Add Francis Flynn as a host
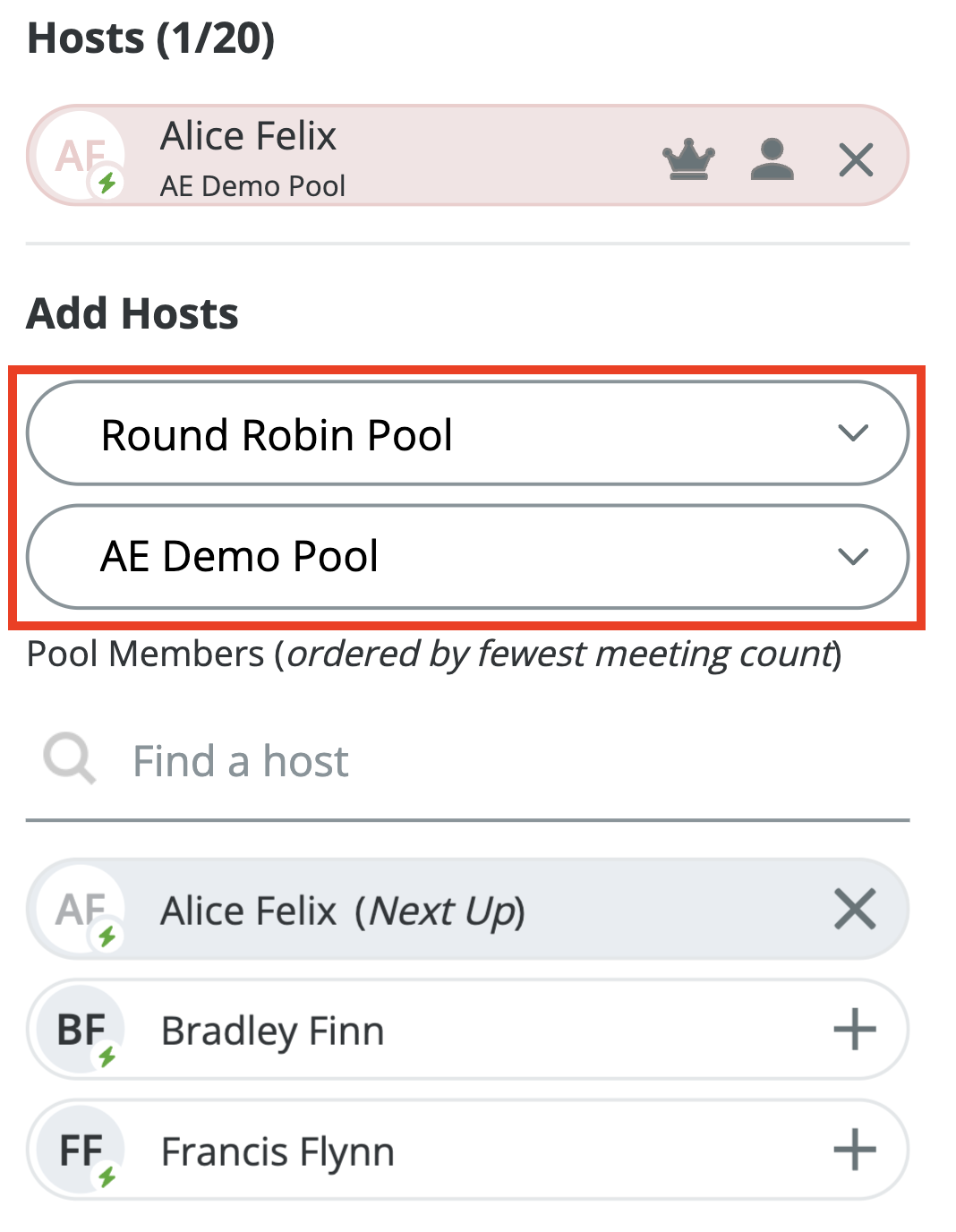 point(855,1150)
